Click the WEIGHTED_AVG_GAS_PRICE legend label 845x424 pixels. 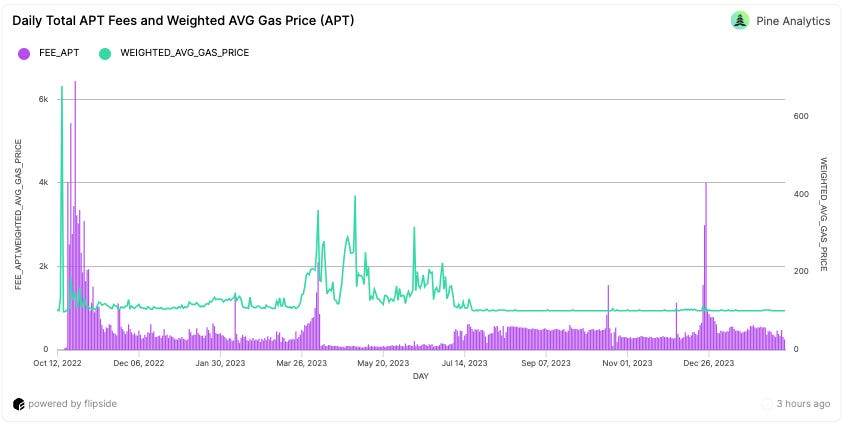pyautogui.click(x=185, y=53)
